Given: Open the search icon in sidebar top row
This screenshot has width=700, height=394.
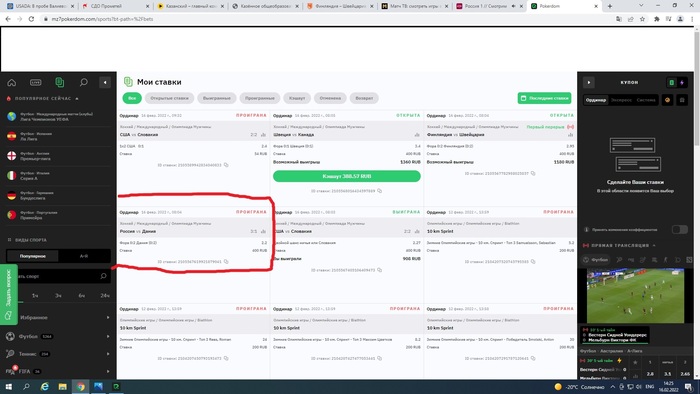Looking at the screenshot, I should [83, 83].
